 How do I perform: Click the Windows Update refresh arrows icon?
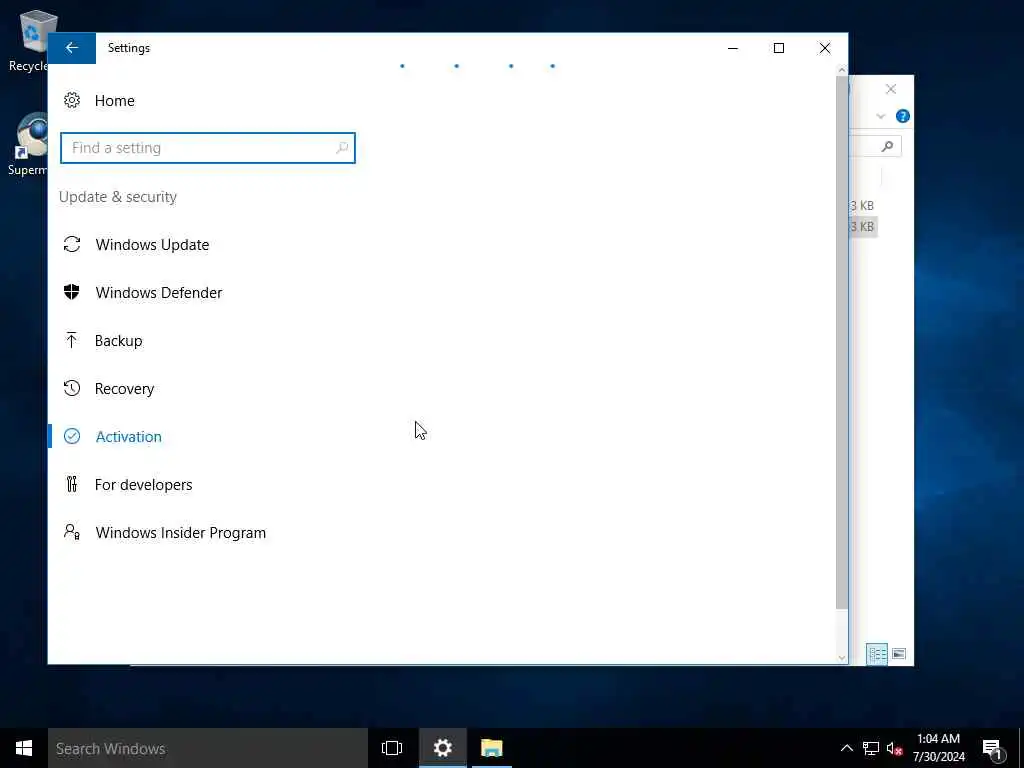[x=72, y=244]
